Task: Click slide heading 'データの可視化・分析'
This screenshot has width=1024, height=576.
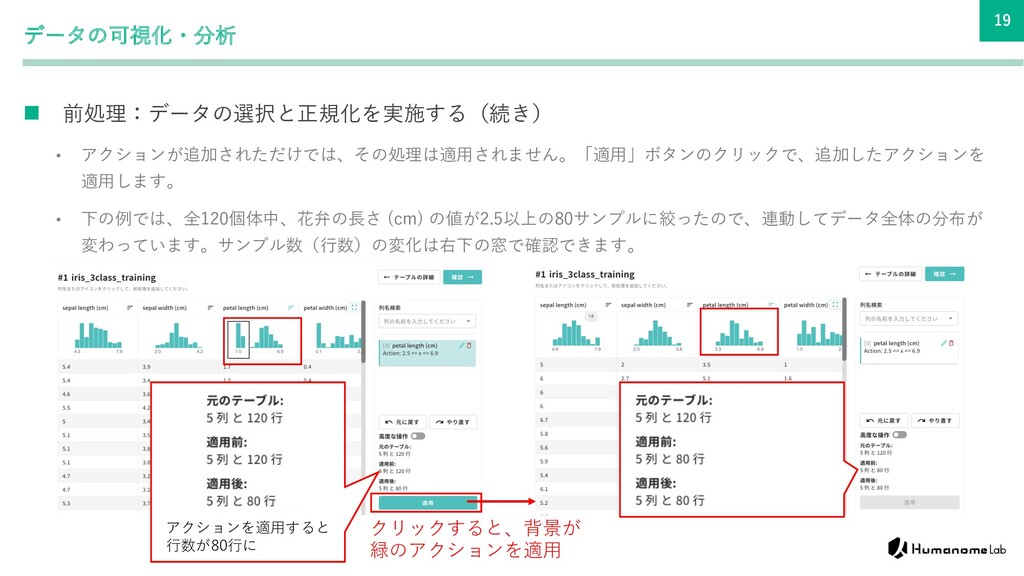Action: coord(129,35)
